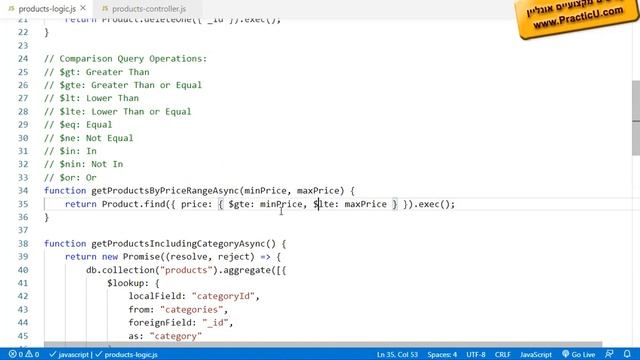
Task: Select the JavaScript language mode
Action: [x=536, y=354]
